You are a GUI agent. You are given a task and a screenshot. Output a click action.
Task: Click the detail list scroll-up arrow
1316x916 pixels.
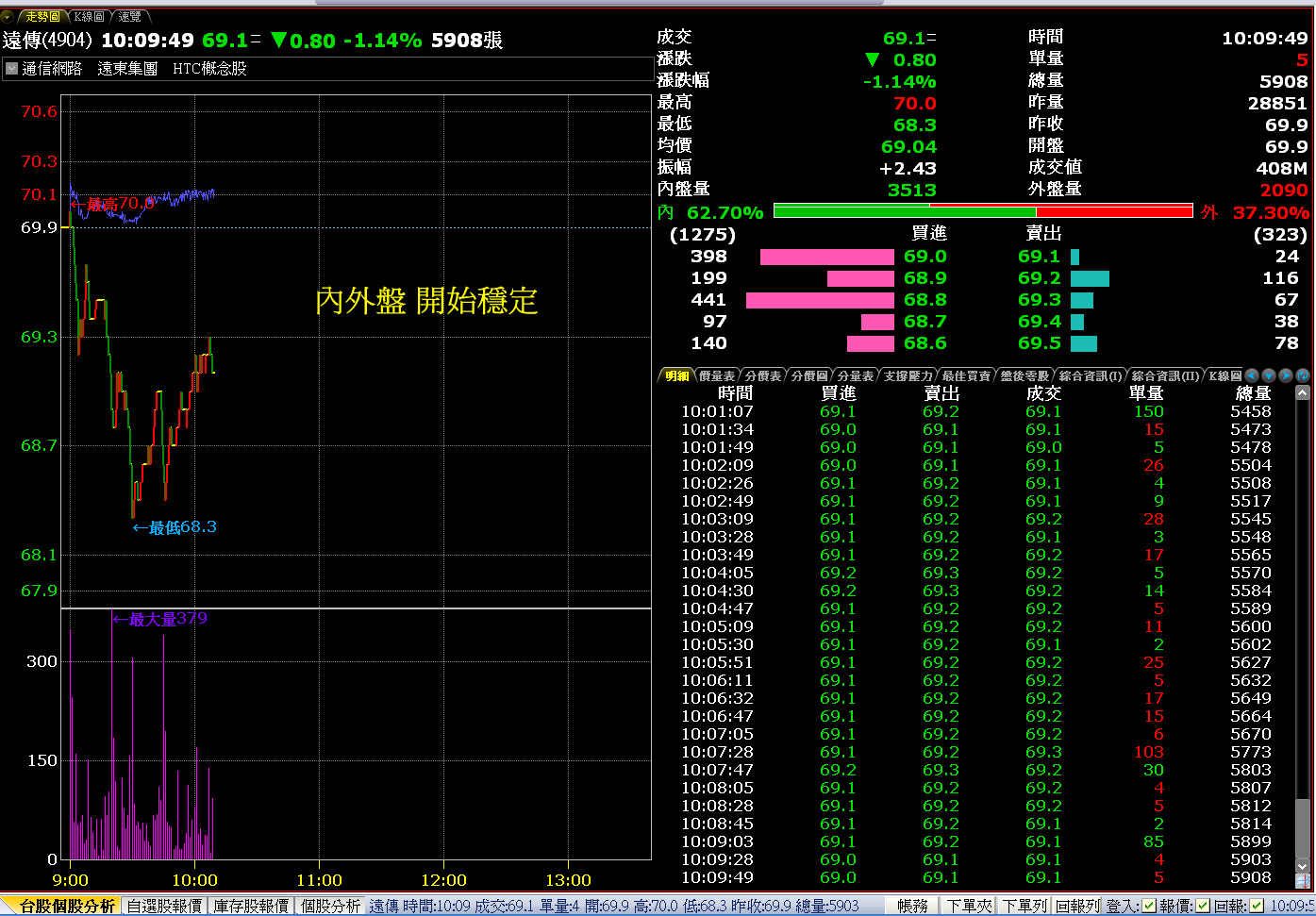pyautogui.click(x=1303, y=392)
